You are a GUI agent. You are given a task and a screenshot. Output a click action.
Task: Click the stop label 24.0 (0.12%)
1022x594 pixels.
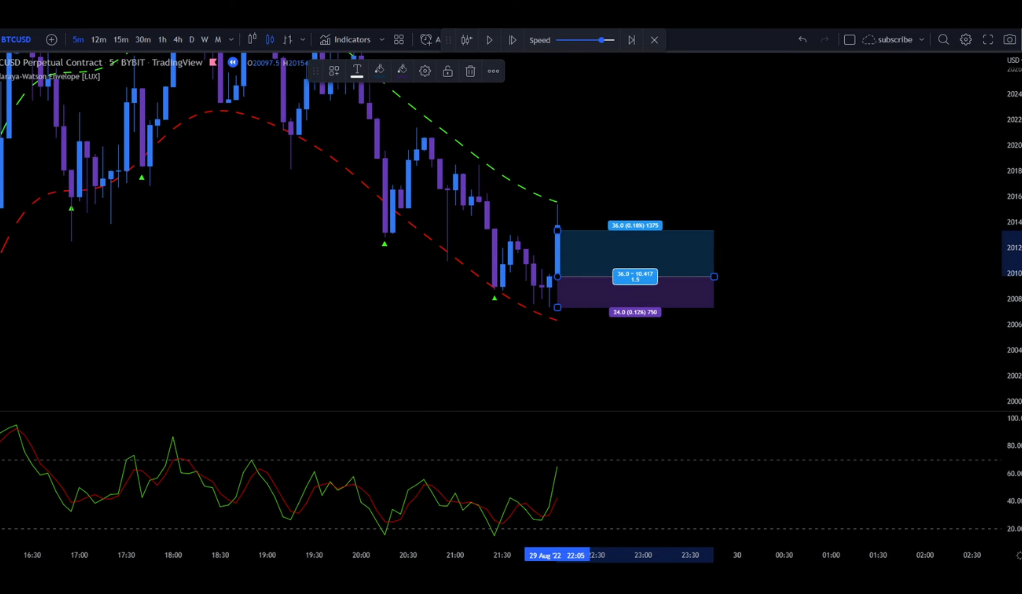point(635,312)
